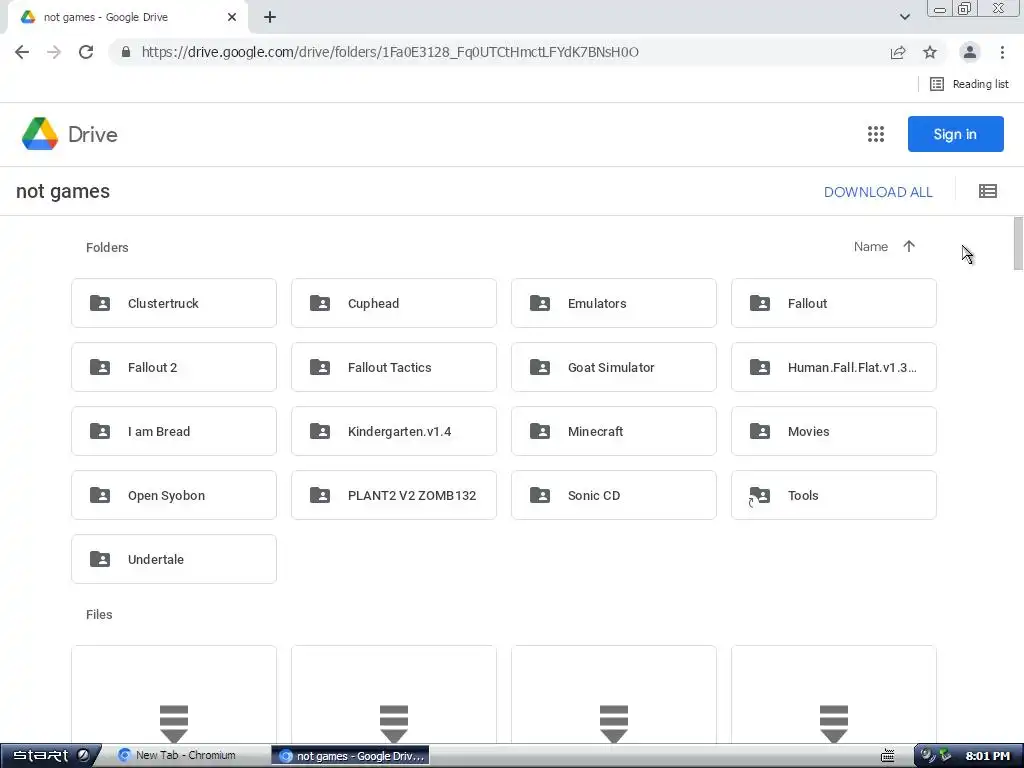Reload the current page
This screenshot has height=768, width=1024.
[x=86, y=52]
